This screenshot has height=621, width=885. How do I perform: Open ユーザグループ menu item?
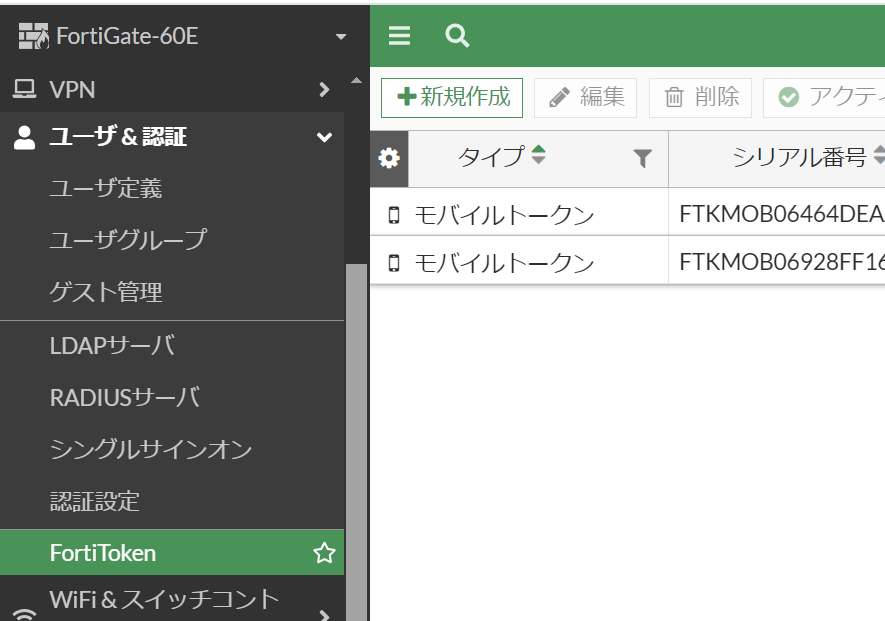point(172,239)
